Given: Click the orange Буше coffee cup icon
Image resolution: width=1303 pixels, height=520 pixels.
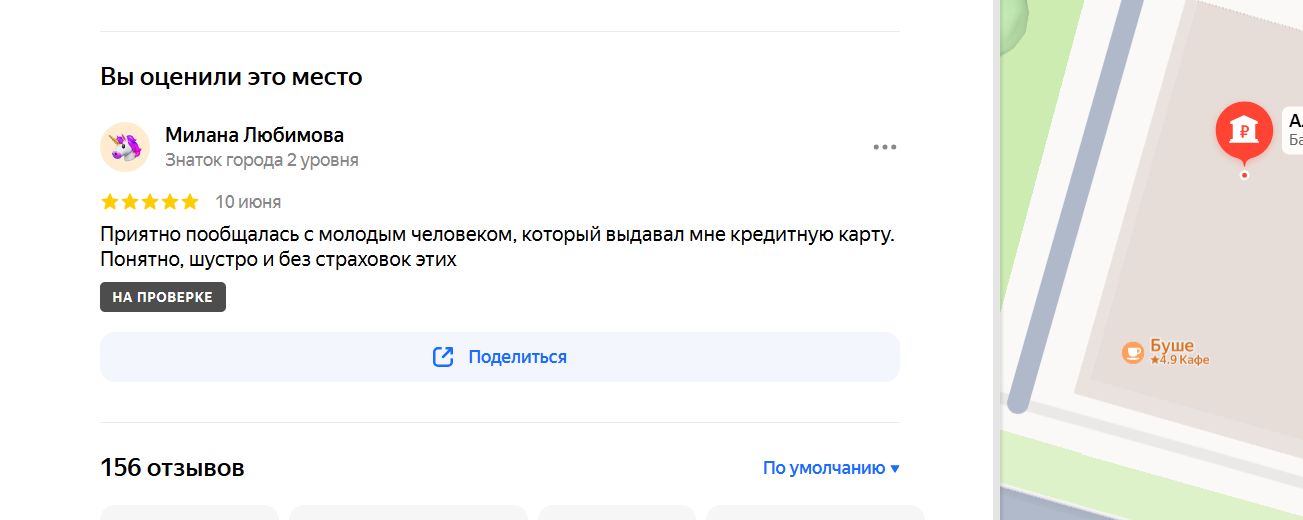Looking at the screenshot, I should 1133,352.
